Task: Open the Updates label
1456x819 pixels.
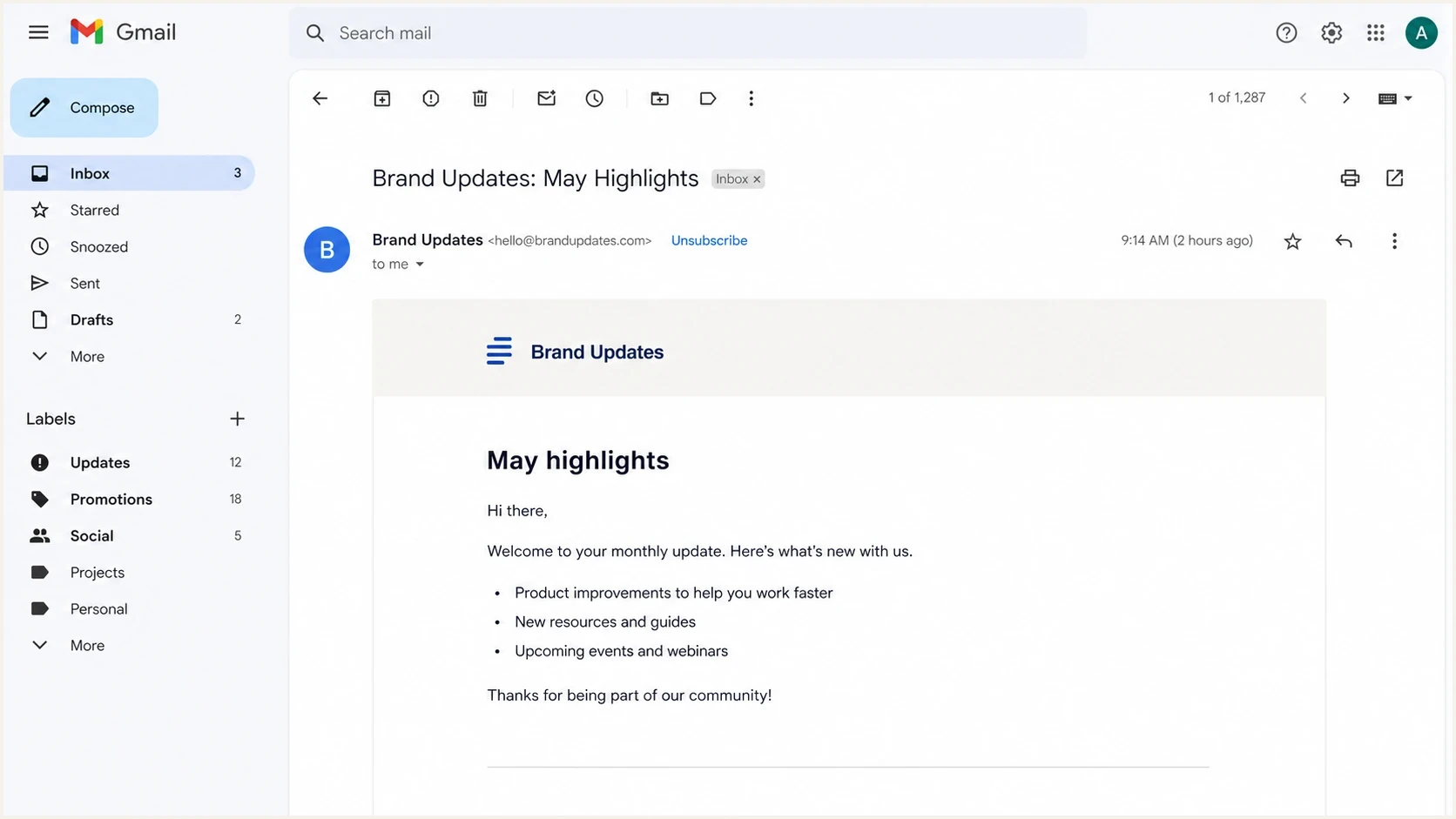Action: coord(130,462)
